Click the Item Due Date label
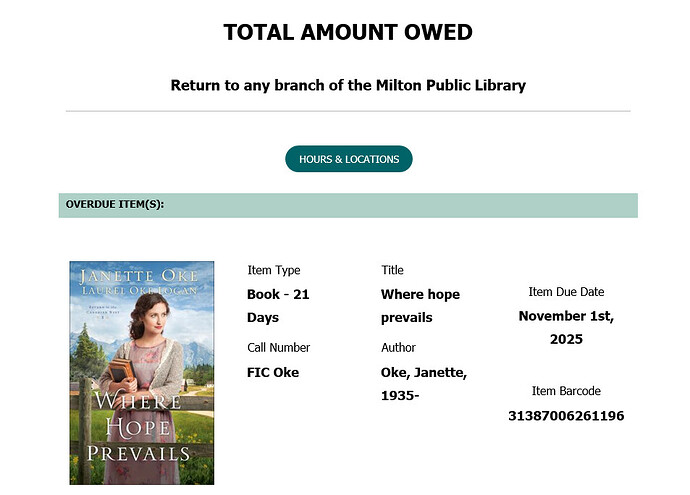690x495 pixels. click(566, 292)
